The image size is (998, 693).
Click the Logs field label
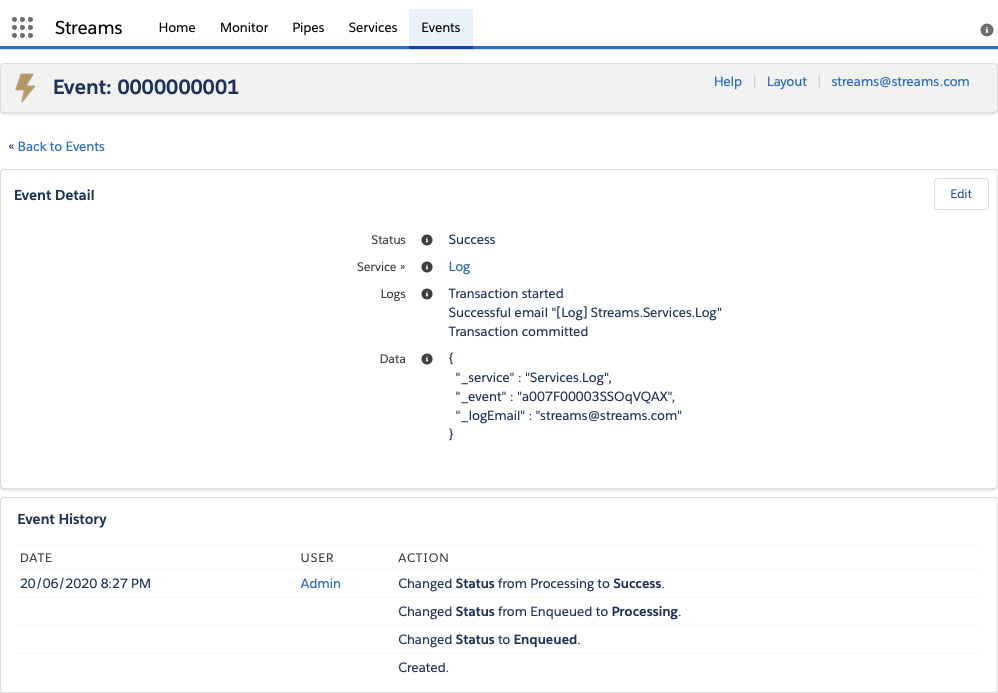pyautogui.click(x=393, y=294)
